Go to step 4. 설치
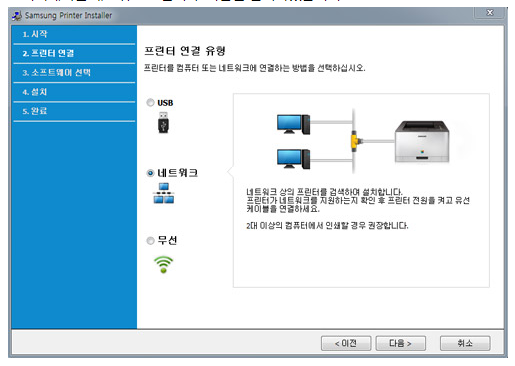The width and height of the screenshot is (515, 366). [74, 92]
